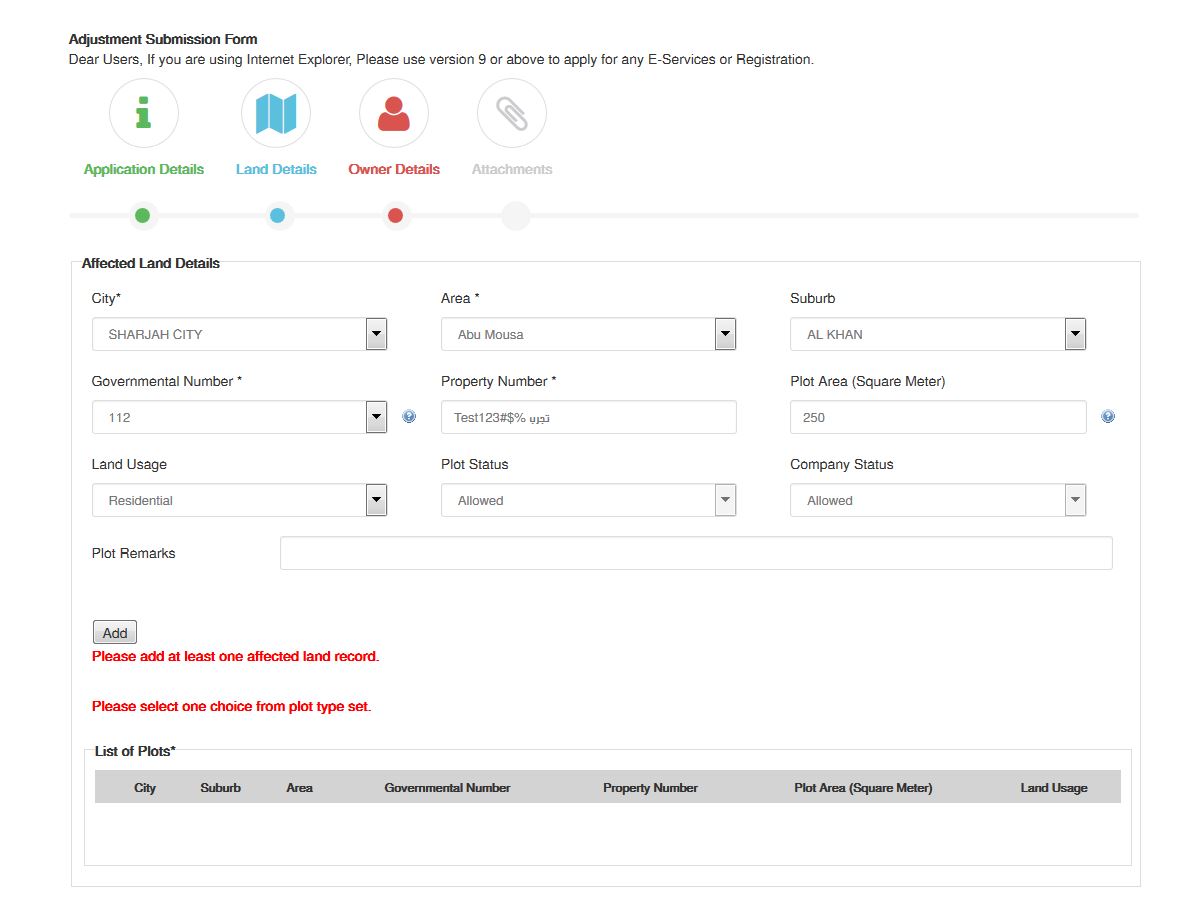Click into the Plot Remarks text field
Image resolution: width=1204 pixels, height=904 pixels.
coord(696,553)
